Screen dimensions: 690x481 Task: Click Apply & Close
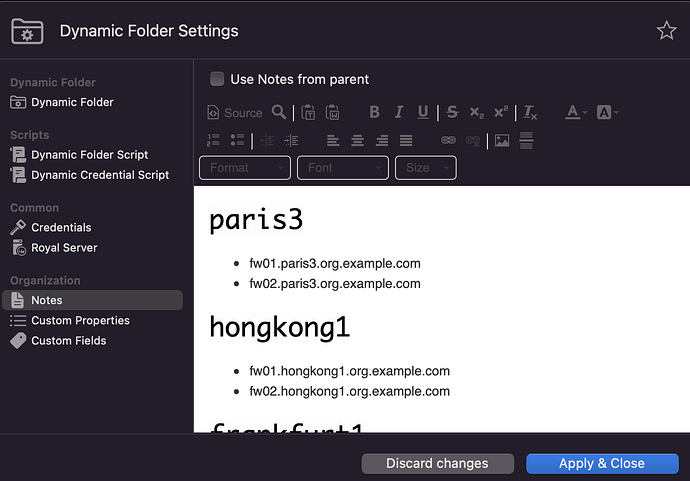tap(601, 463)
